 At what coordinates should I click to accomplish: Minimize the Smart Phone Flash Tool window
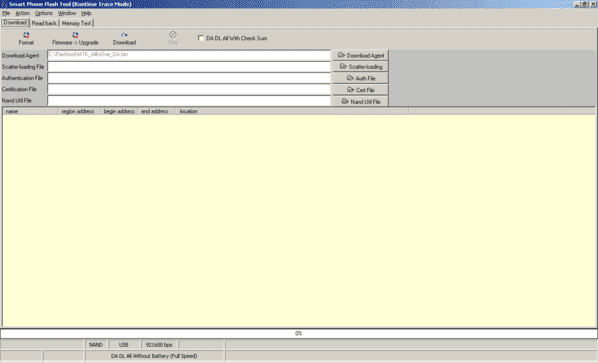coord(577,4)
